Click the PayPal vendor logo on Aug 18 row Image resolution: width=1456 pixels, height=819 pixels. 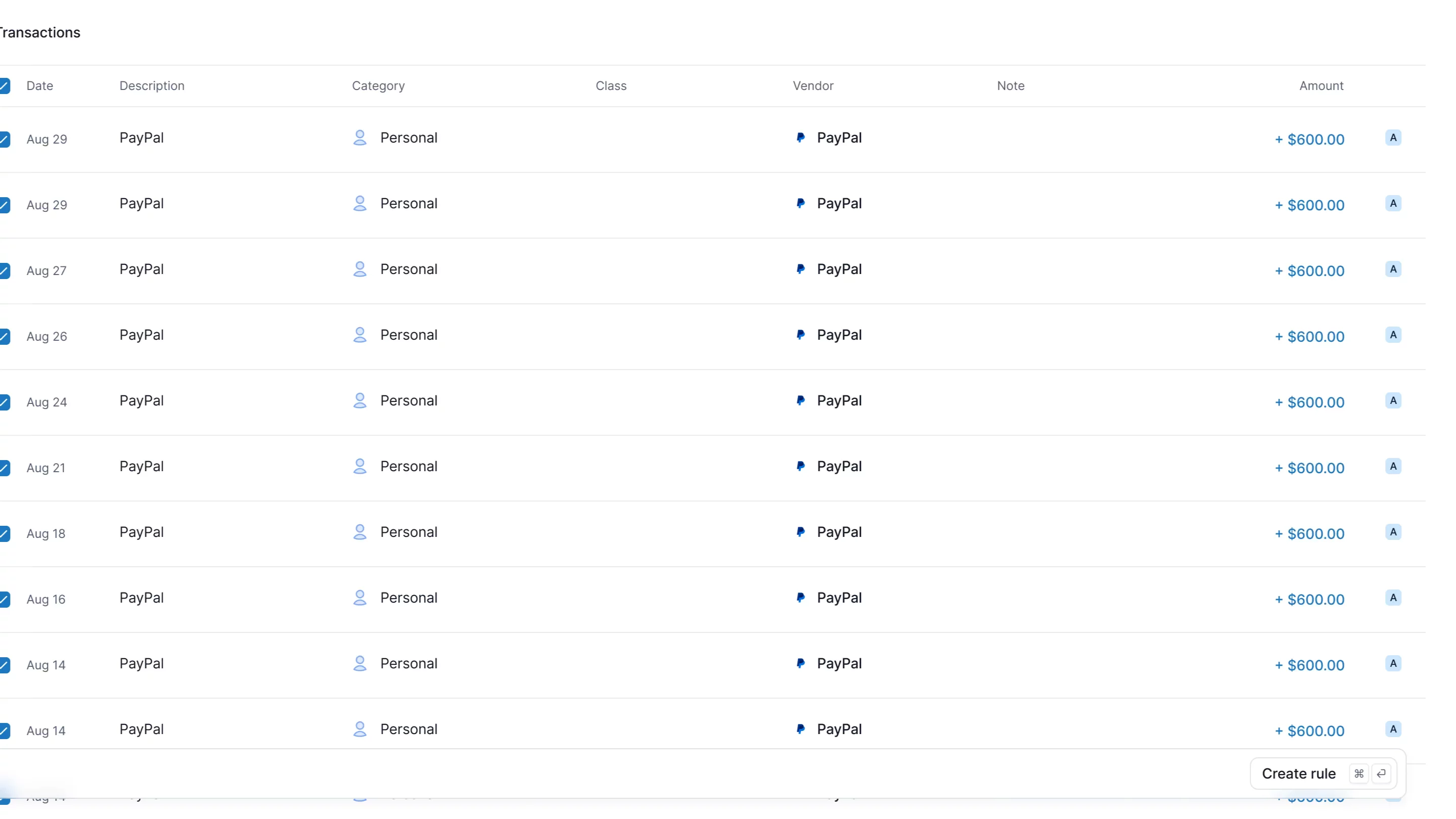click(x=800, y=532)
